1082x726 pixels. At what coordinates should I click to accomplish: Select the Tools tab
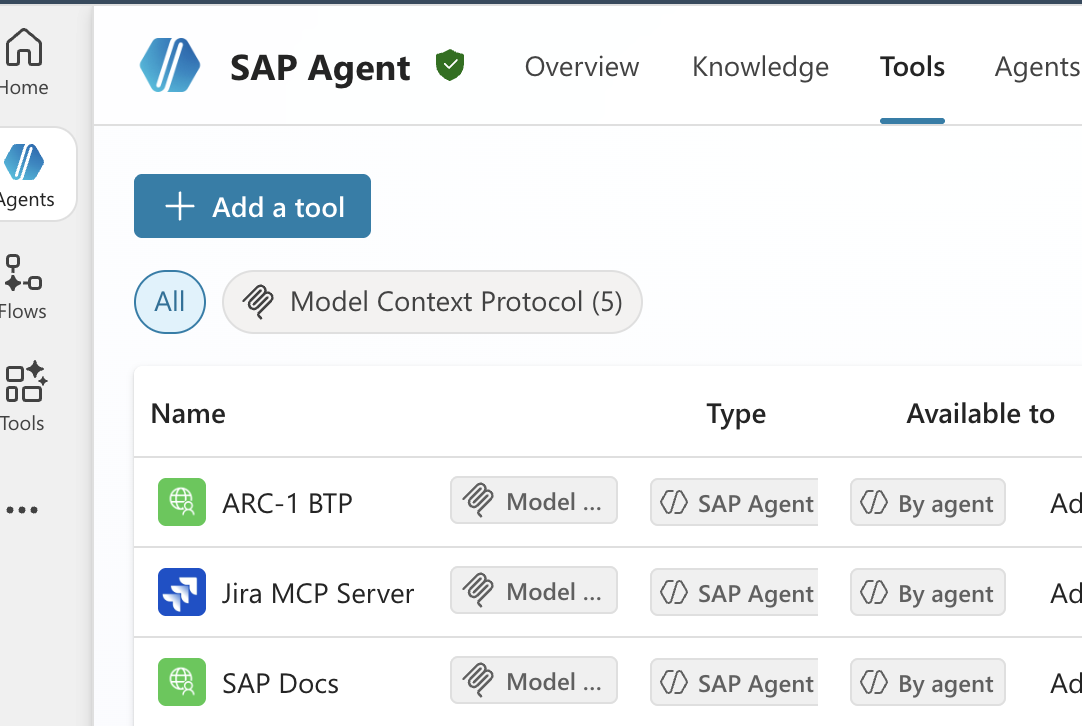912,67
